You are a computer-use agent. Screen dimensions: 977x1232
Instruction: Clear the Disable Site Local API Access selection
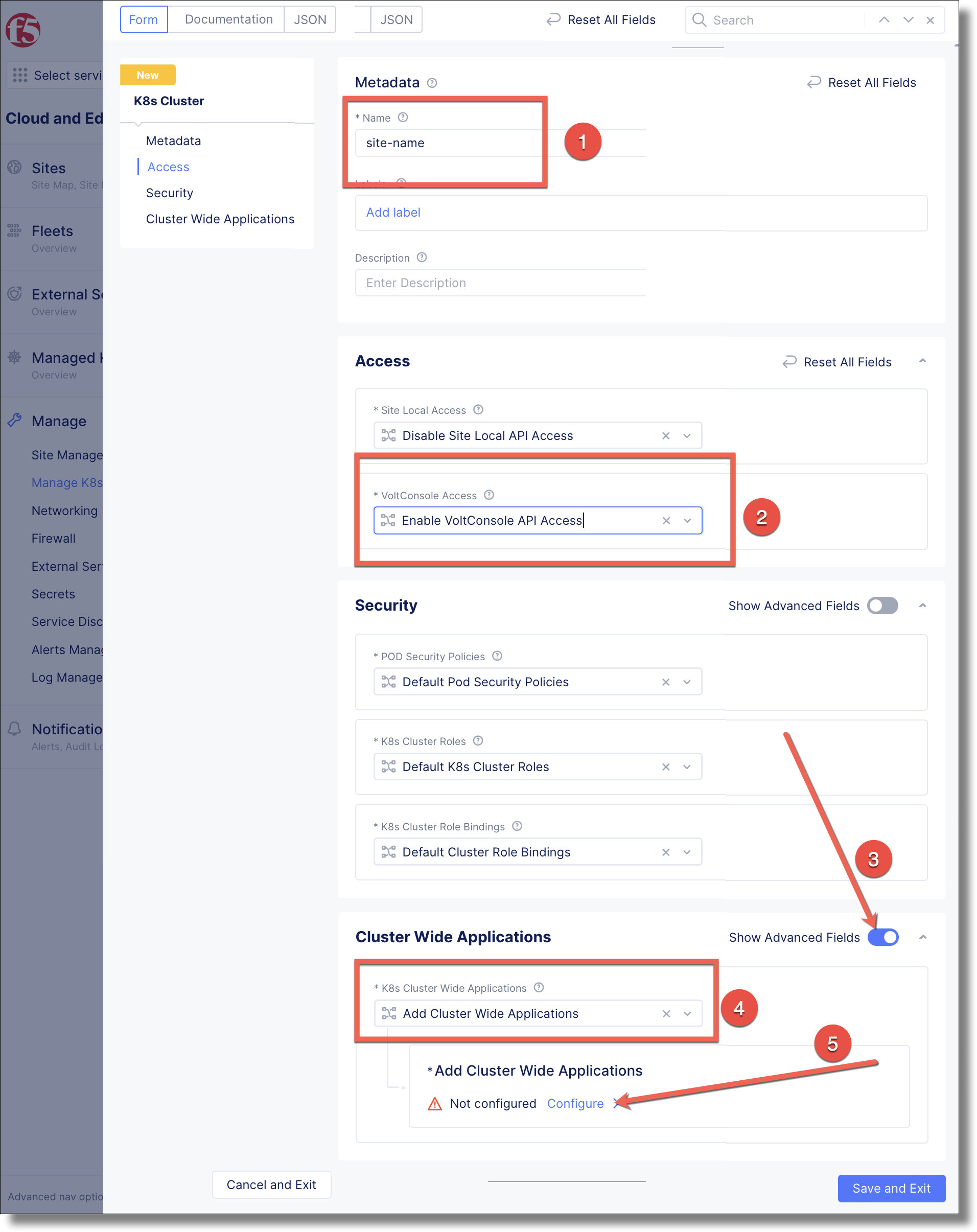(666, 435)
